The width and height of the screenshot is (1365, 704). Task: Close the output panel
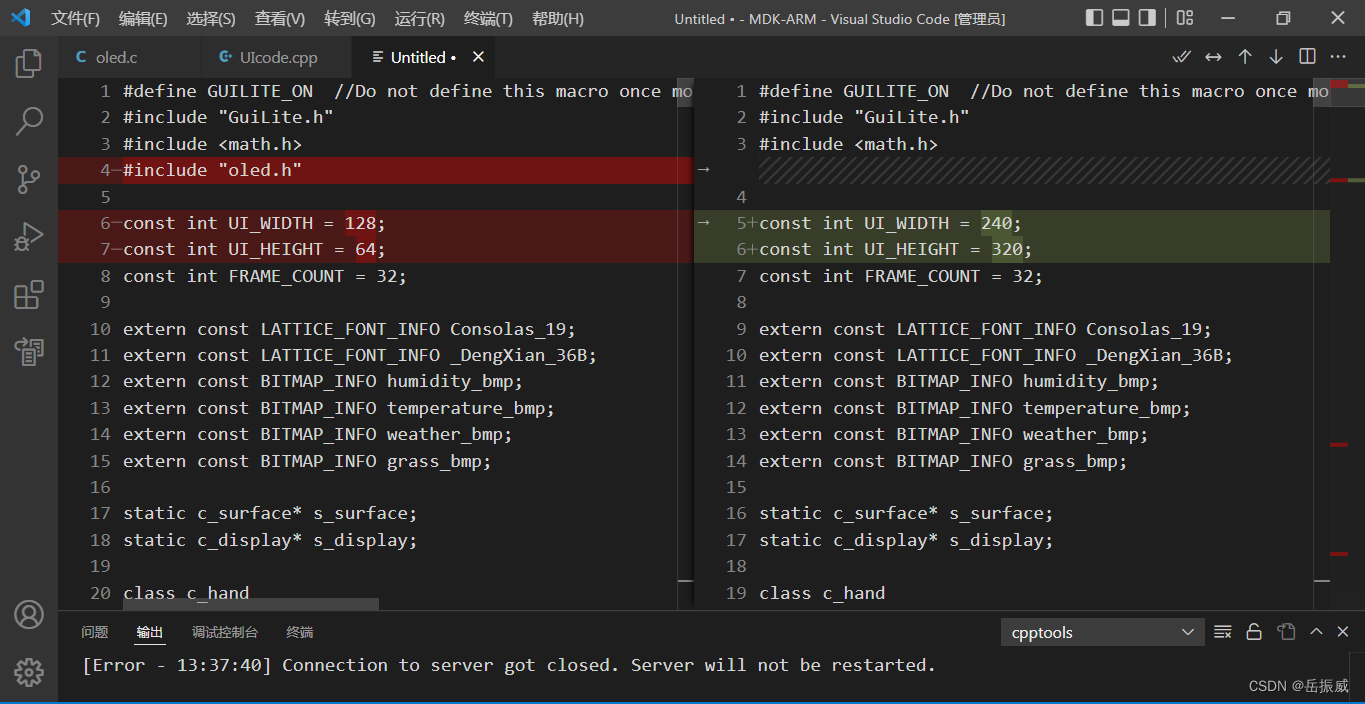pos(1343,632)
